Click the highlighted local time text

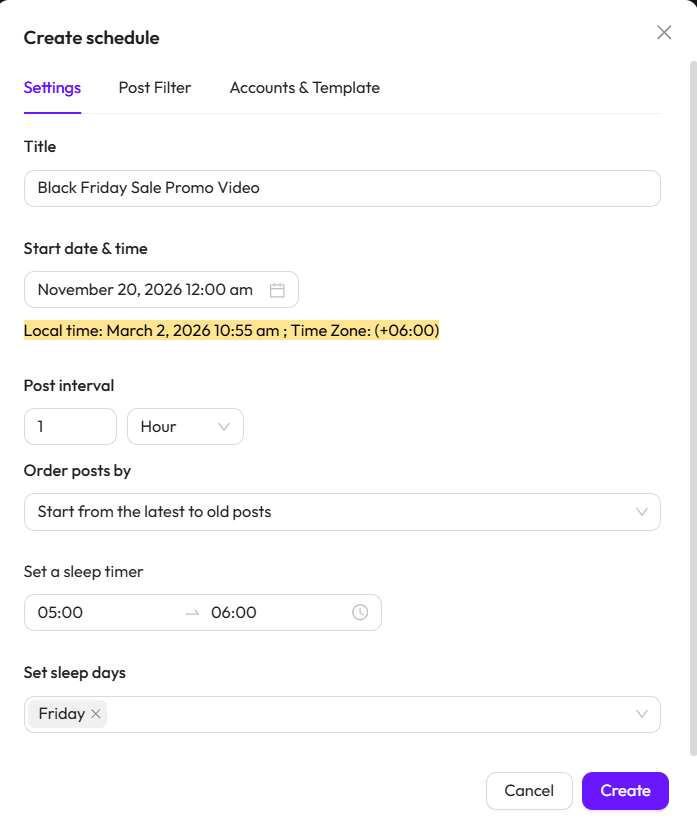click(231, 330)
